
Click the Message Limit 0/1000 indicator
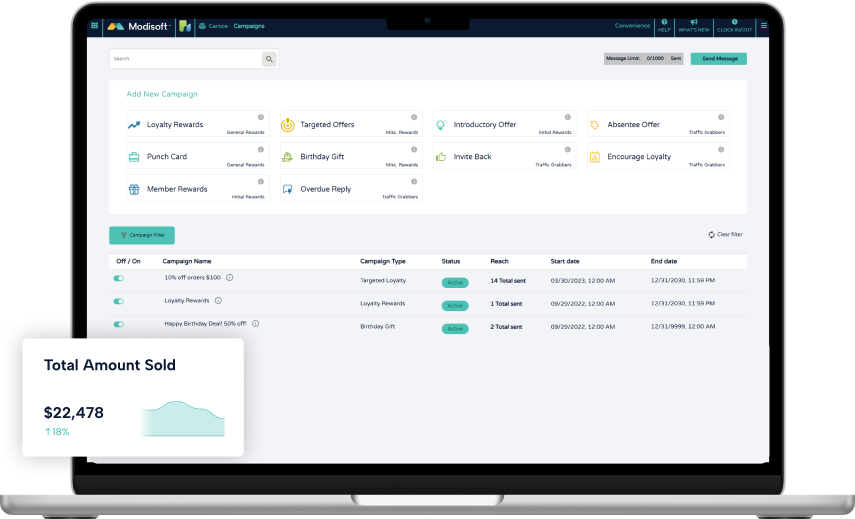[x=643, y=58]
